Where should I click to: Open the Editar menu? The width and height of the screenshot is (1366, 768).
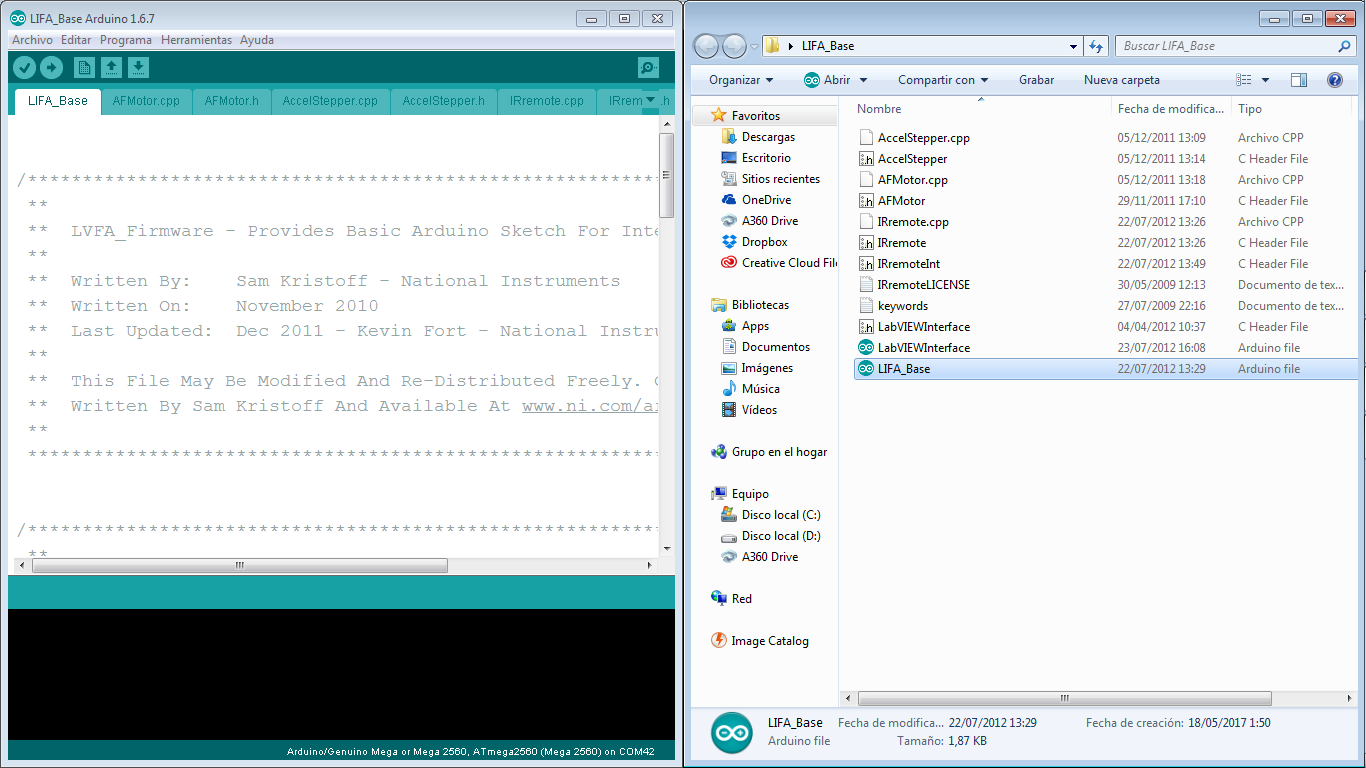[x=76, y=40]
